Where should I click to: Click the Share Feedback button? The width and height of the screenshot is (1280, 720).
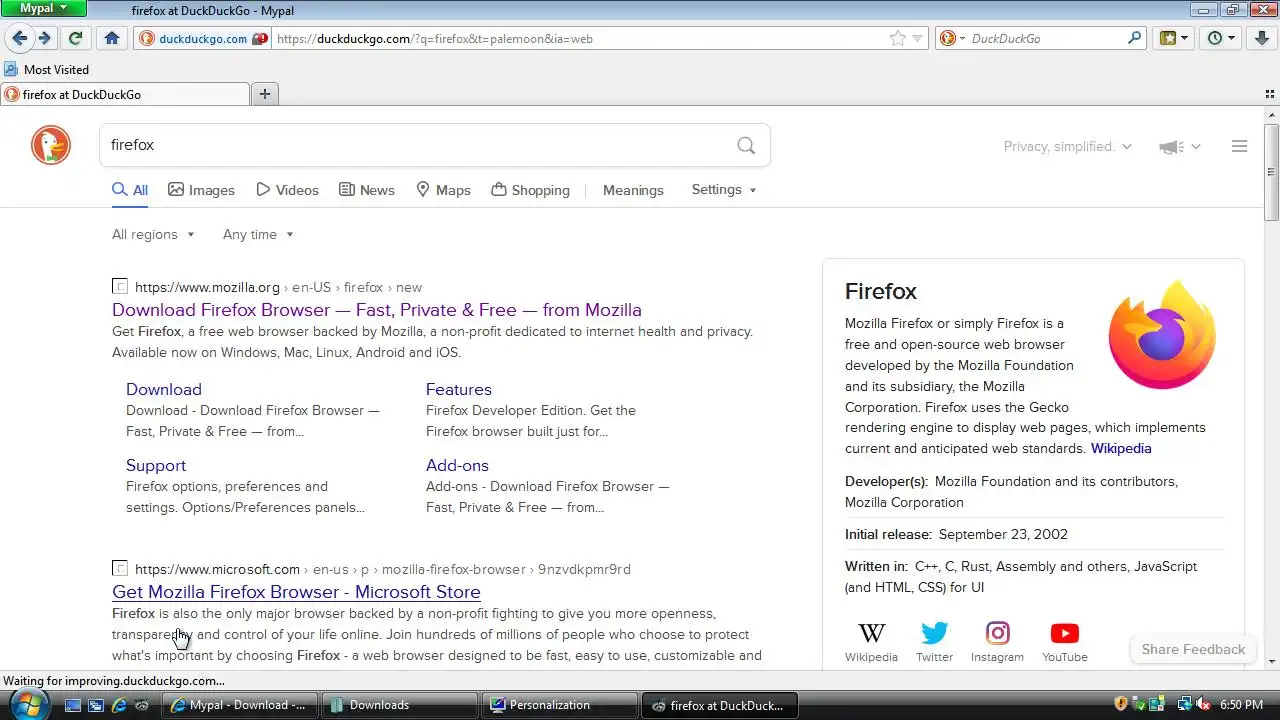point(1193,649)
